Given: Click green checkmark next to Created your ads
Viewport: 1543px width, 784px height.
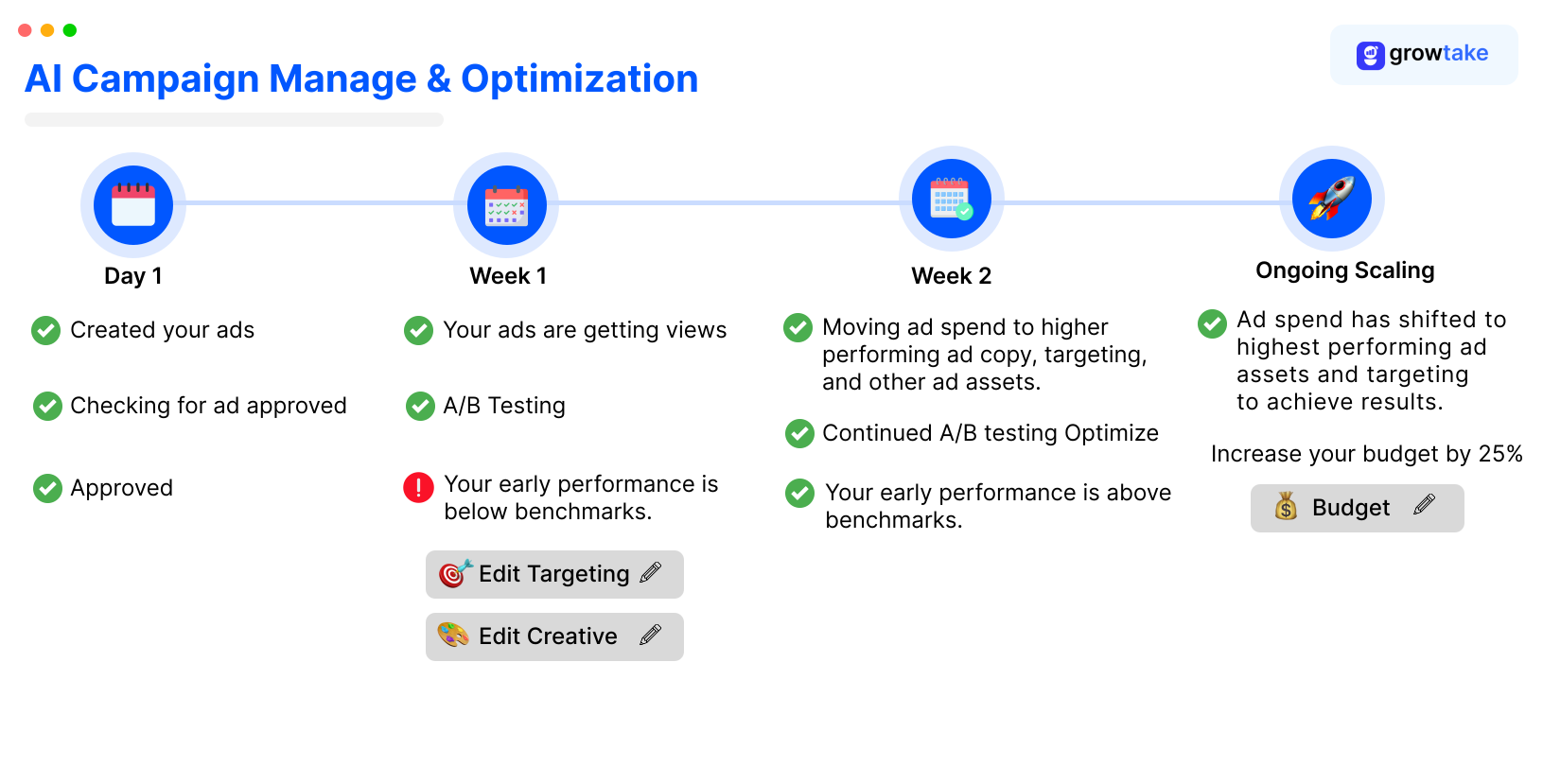Looking at the screenshot, I should pyautogui.click(x=46, y=330).
